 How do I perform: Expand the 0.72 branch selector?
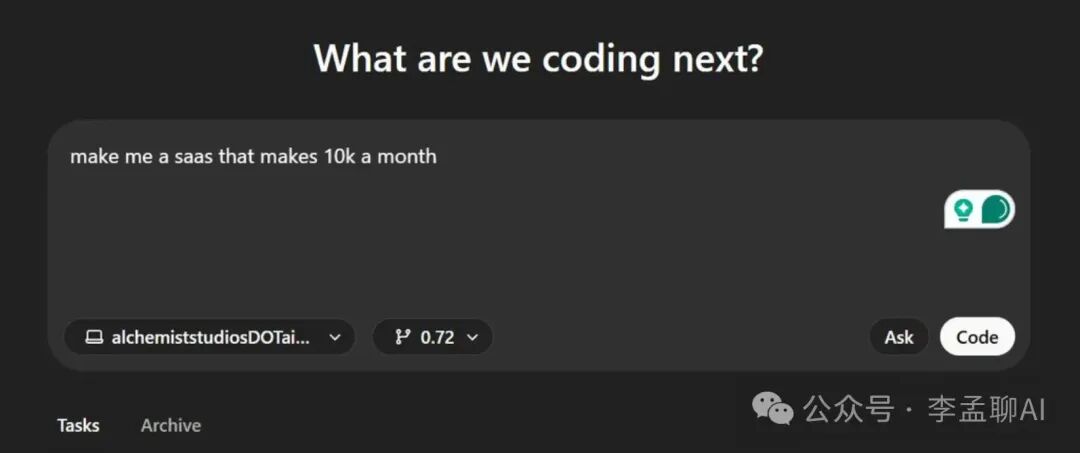pyautogui.click(x=433, y=337)
